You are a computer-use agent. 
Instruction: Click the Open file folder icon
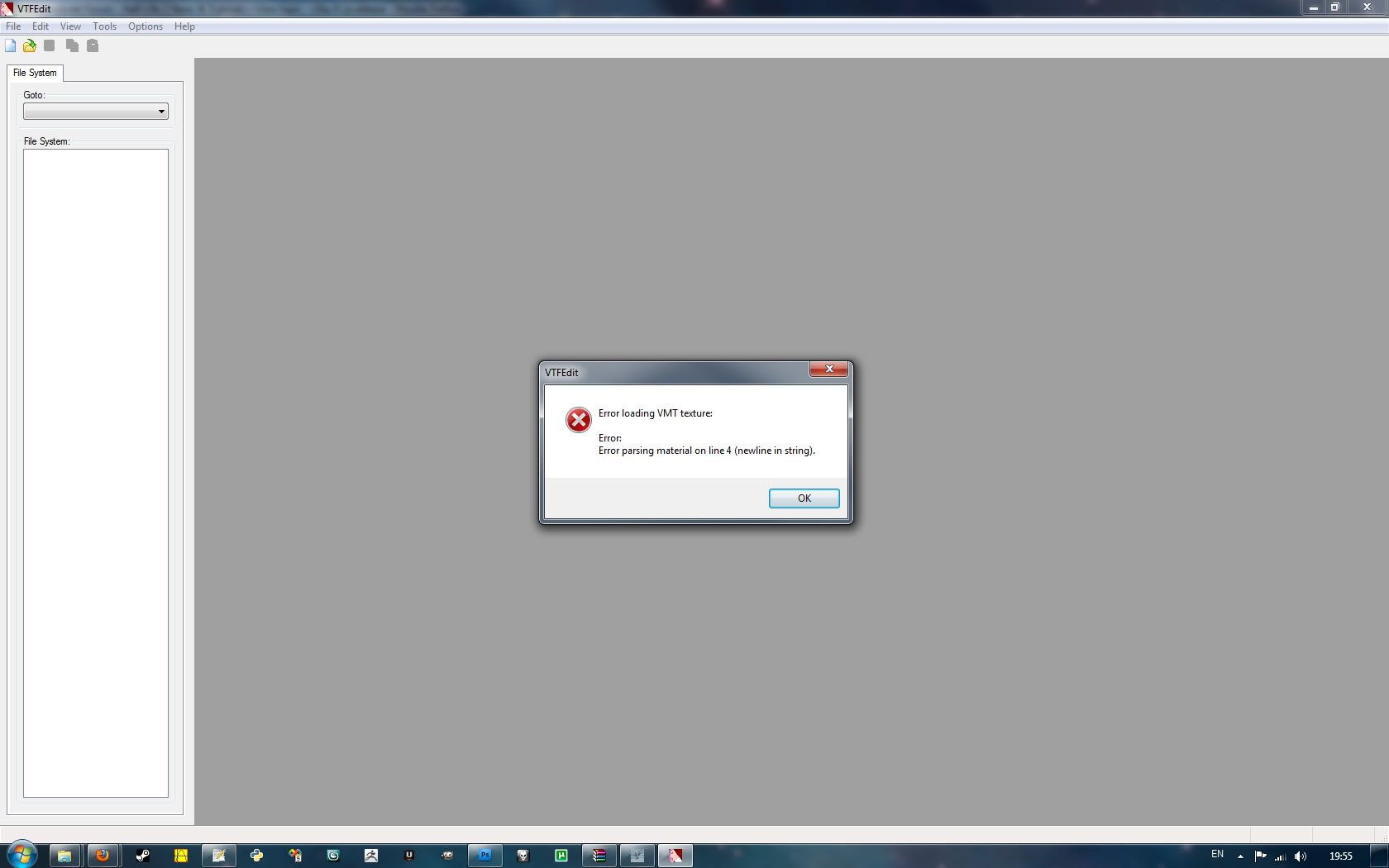click(x=30, y=46)
